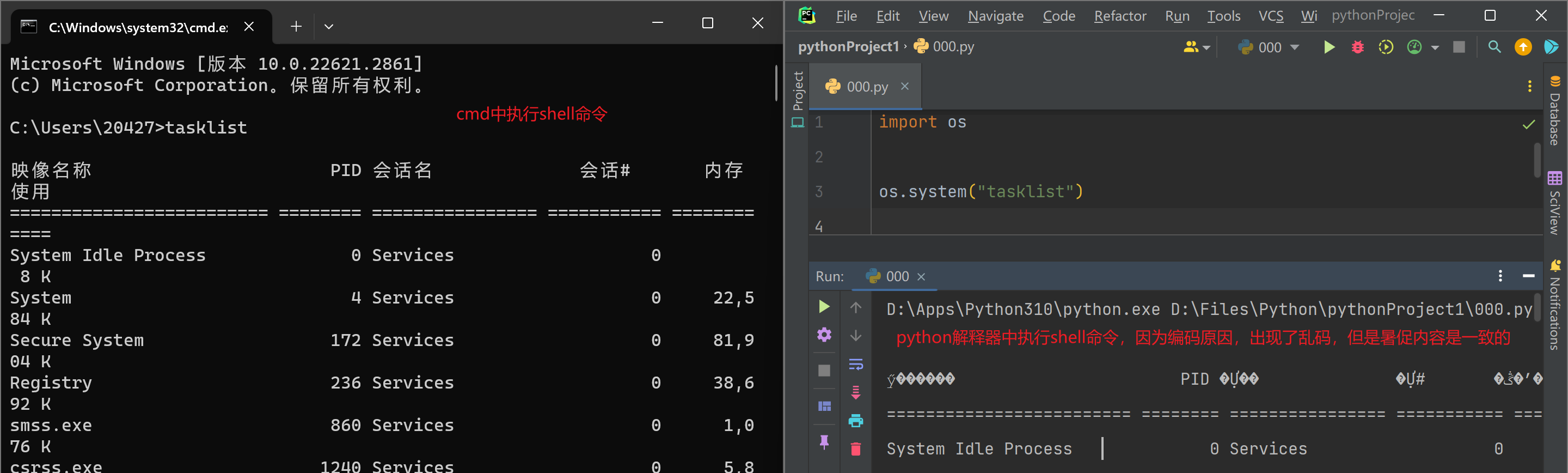This screenshot has width=1568, height=473.
Task: Start debugging with the red bug icon
Action: 1357,47
